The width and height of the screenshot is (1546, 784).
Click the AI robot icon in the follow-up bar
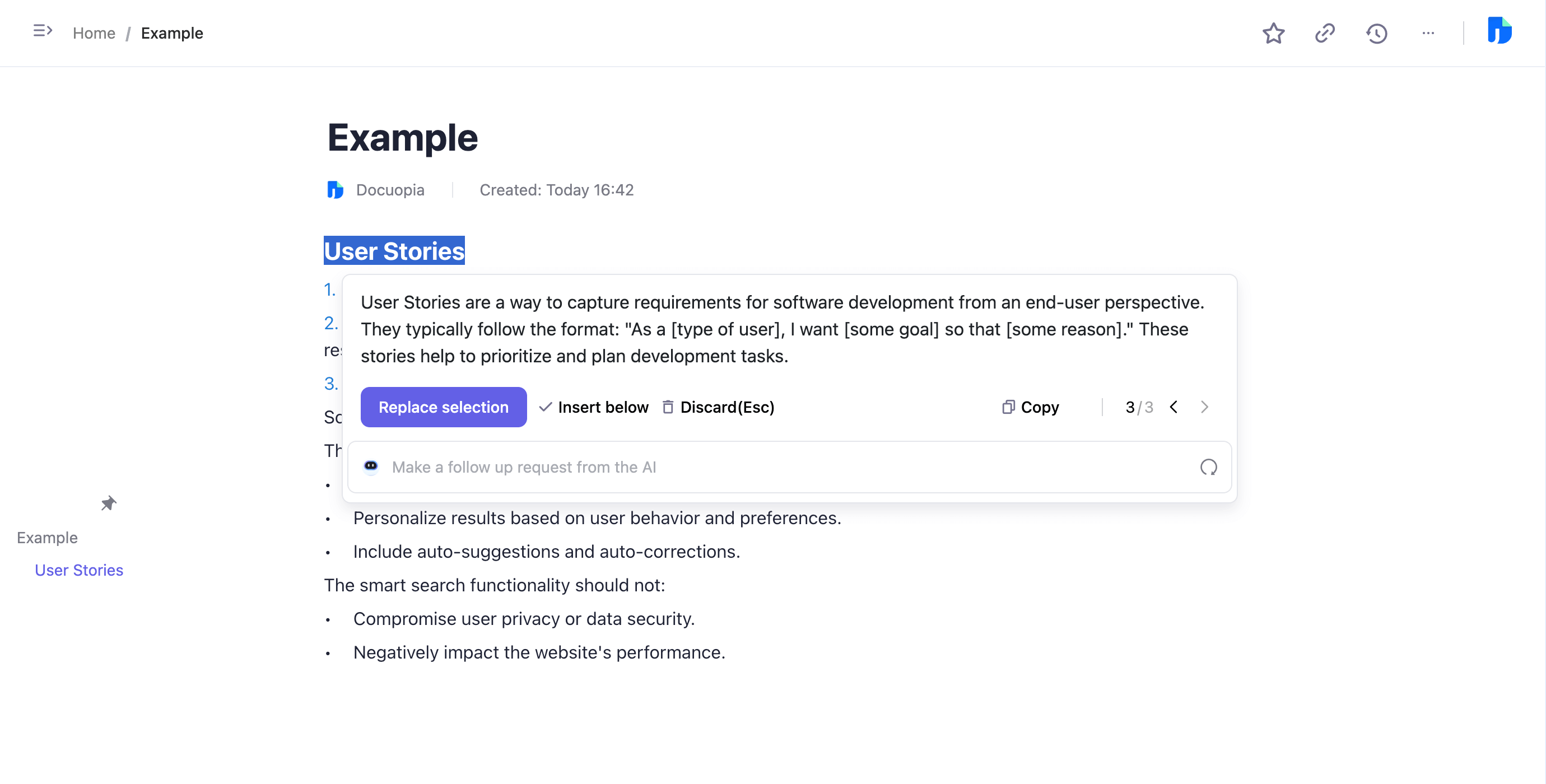pyautogui.click(x=371, y=466)
